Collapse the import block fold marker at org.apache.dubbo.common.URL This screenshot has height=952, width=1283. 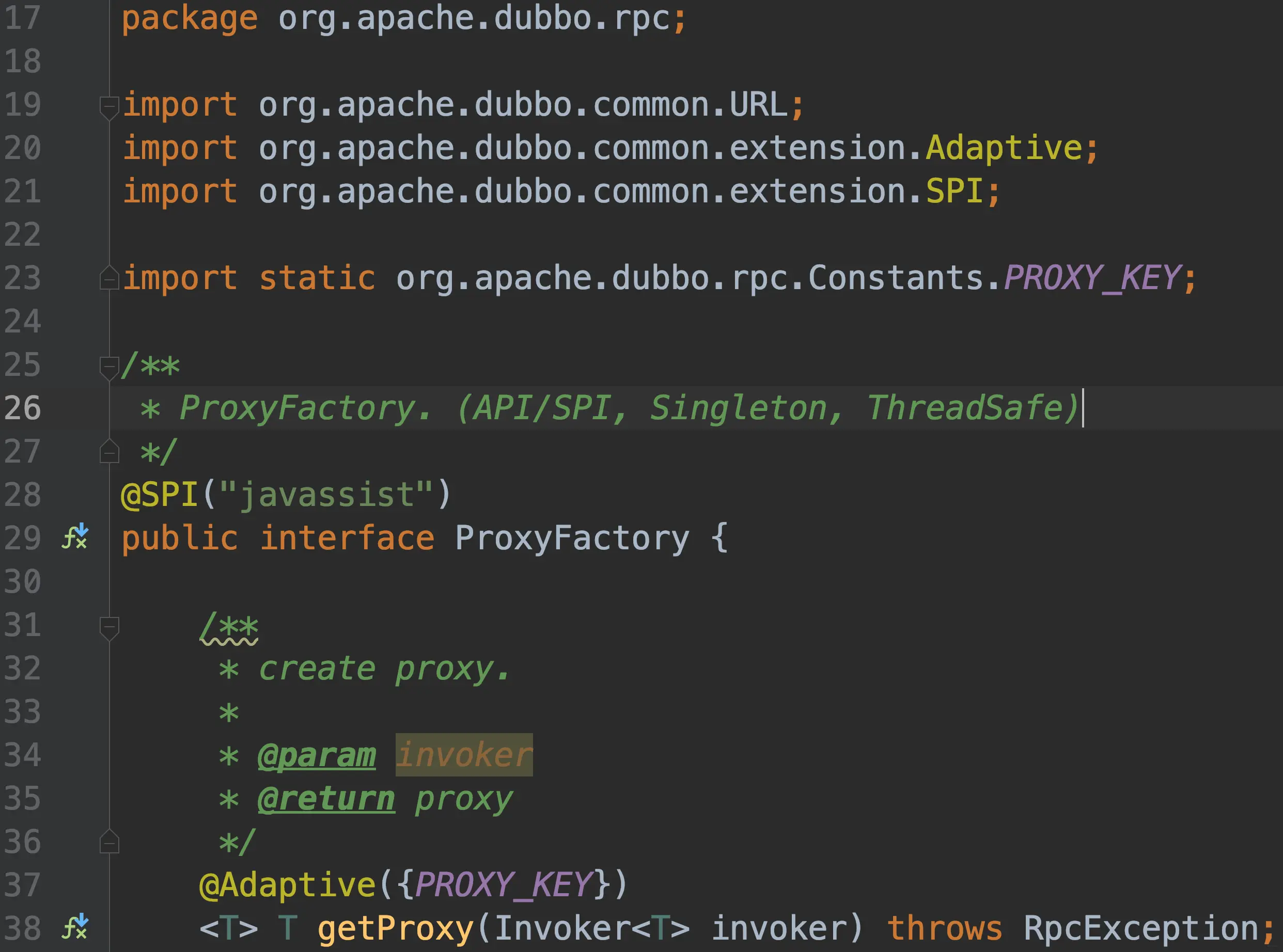[109, 107]
